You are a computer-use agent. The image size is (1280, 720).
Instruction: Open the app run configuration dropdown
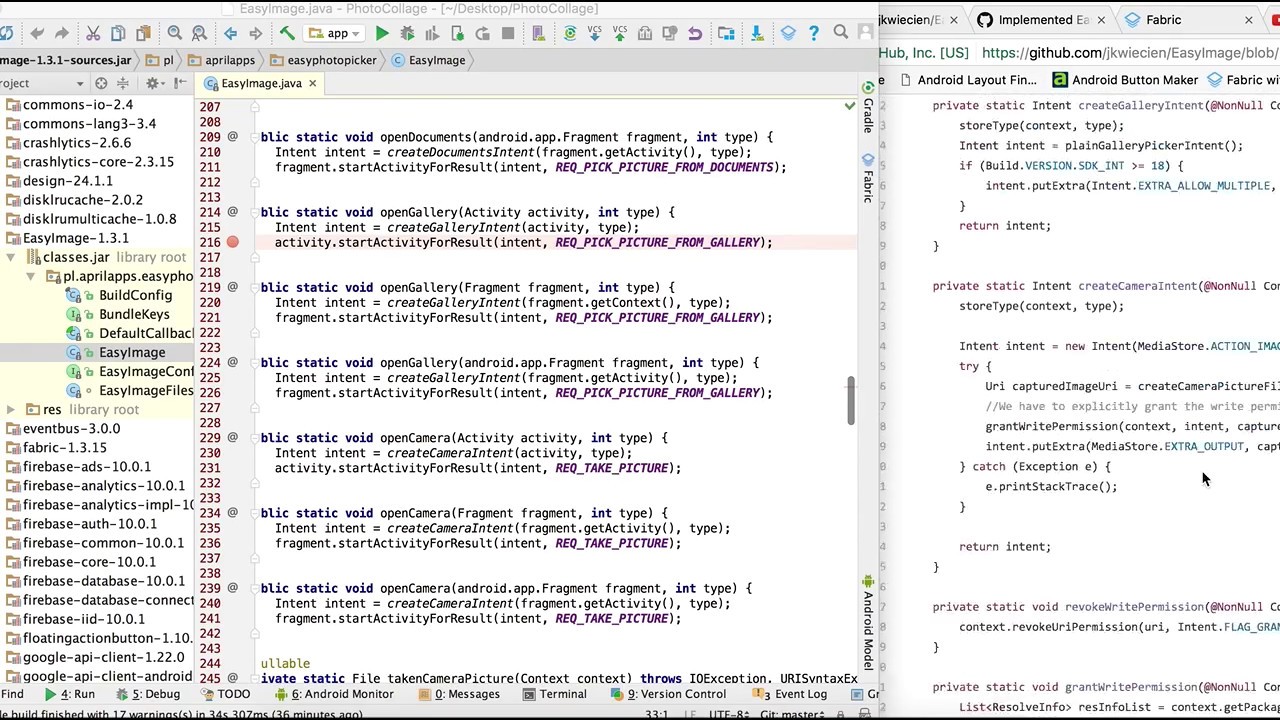pos(335,33)
